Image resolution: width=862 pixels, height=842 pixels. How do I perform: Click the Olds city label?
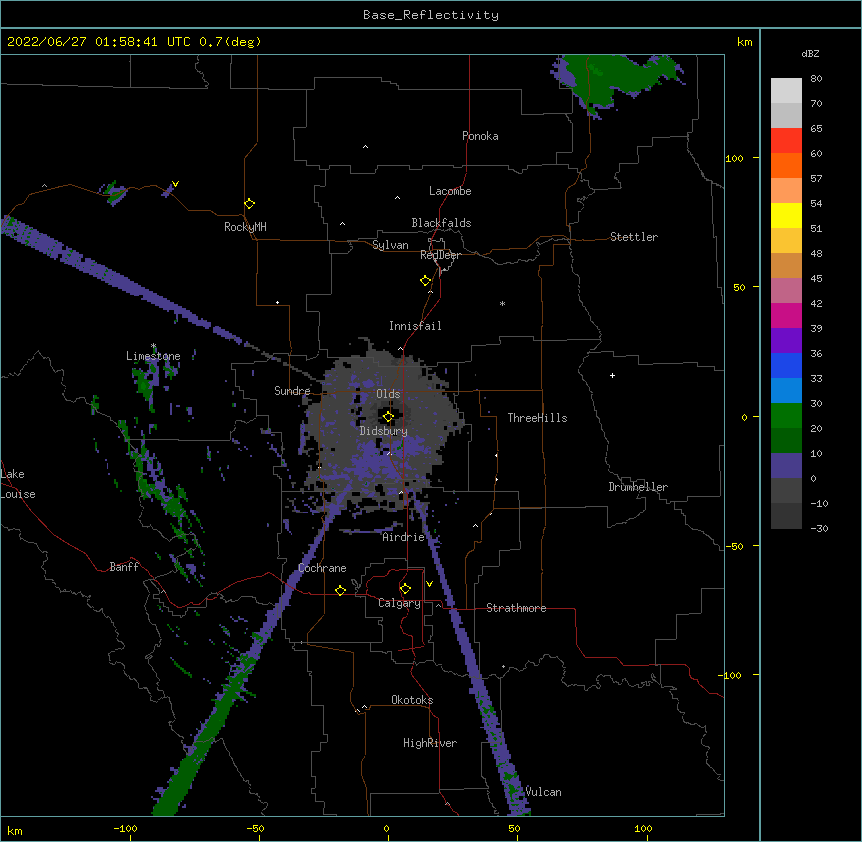click(x=388, y=394)
